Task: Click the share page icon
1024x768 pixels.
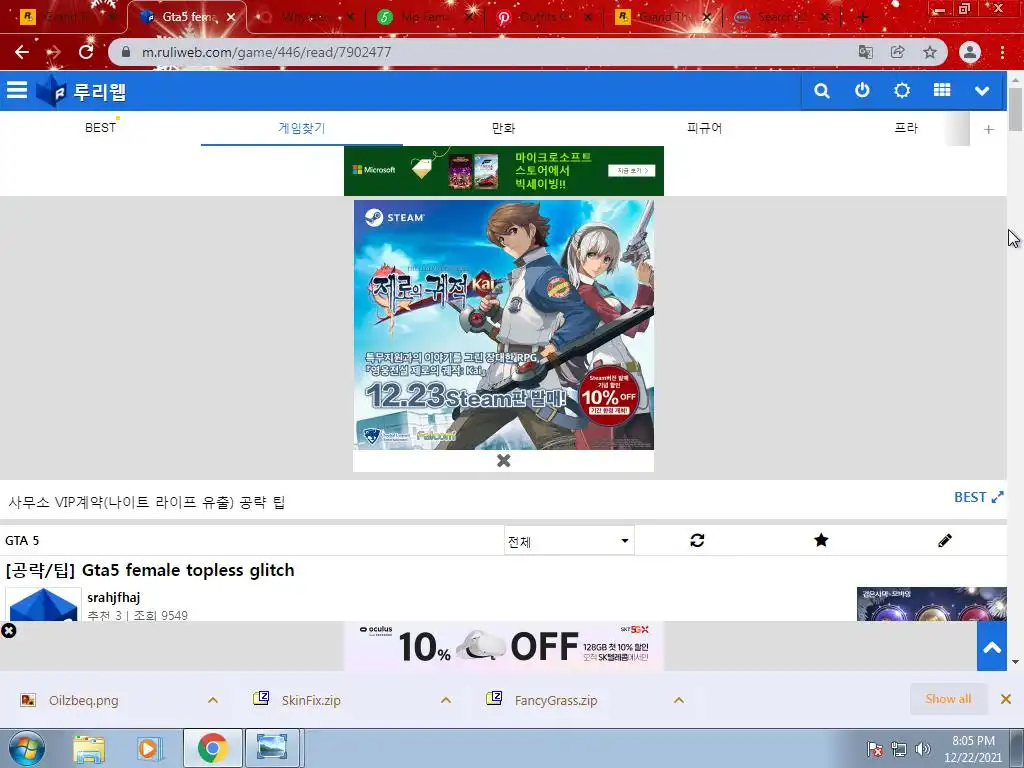Action: (x=897, y=52)
